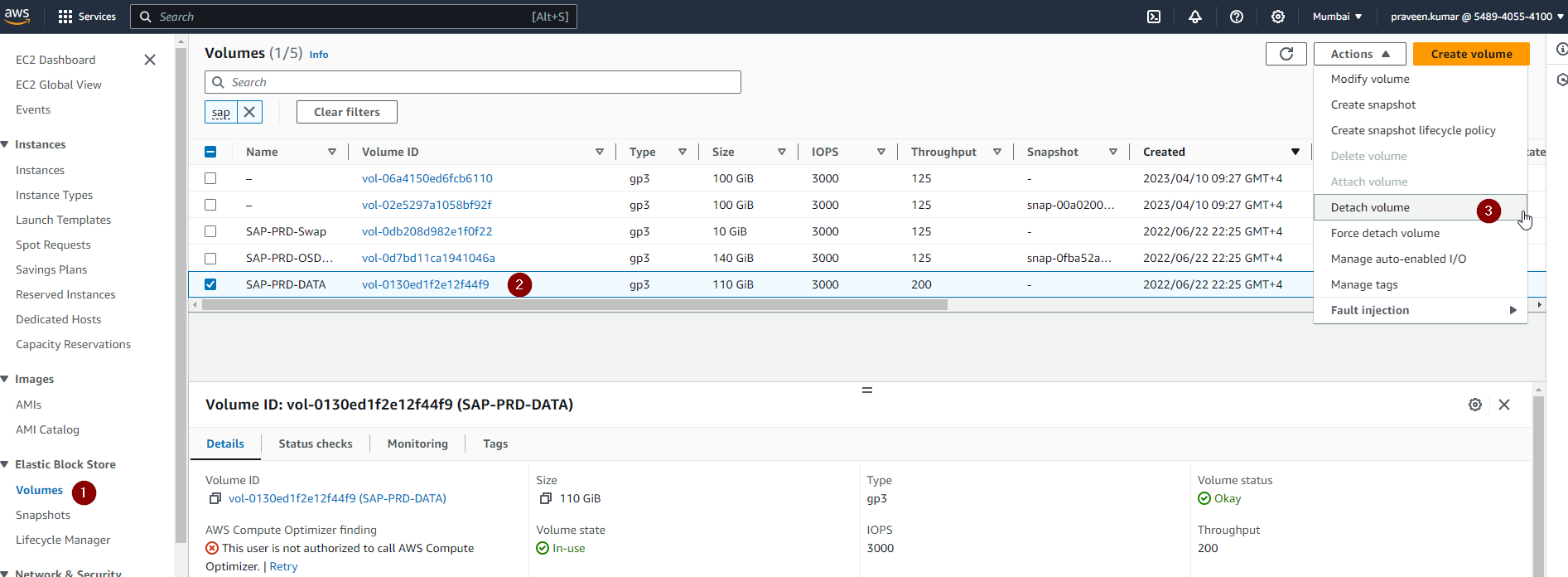Close the EC2 navigation sidebar
The image size is (1568, 577).
[150, 60]
